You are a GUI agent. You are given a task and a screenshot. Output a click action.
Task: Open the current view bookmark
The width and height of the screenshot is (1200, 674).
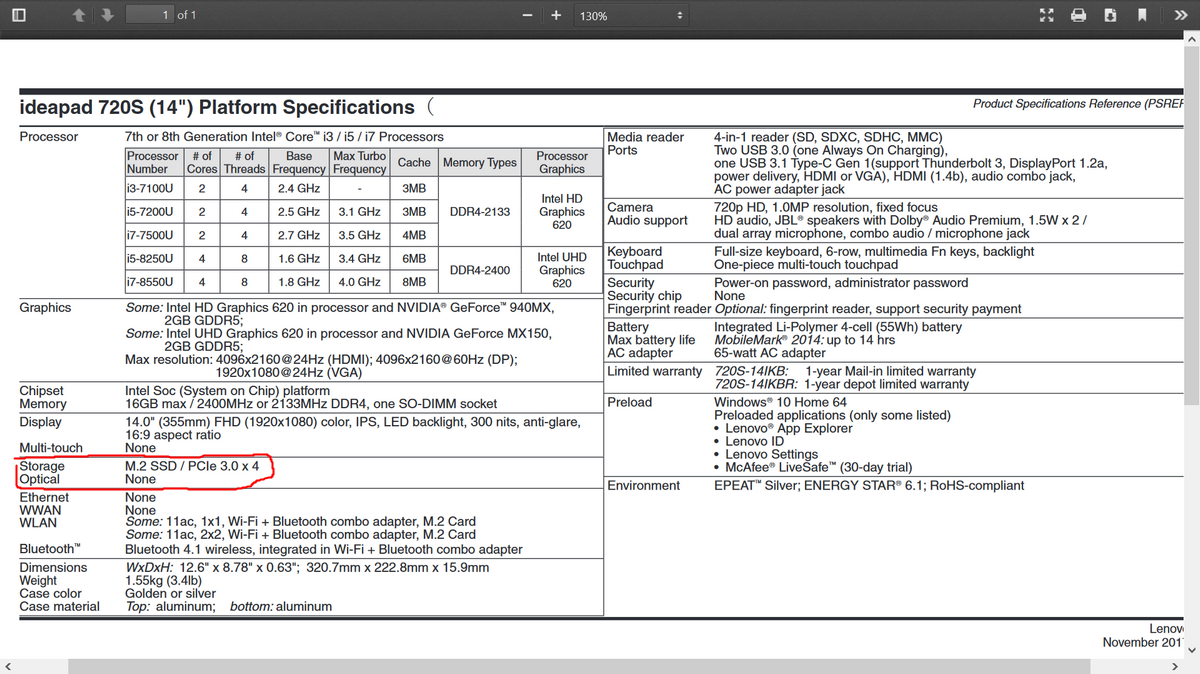pos(1142,16)
